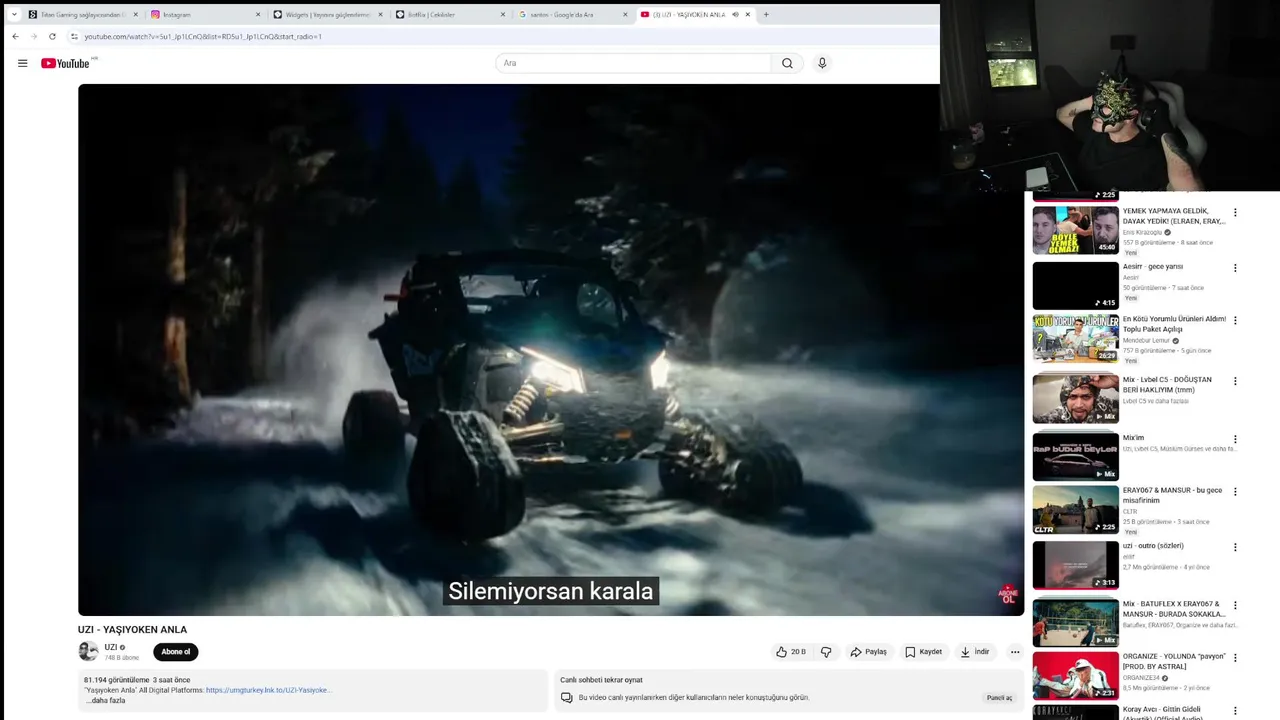Open options for ERAY067 & MANSUR bu gece
1280x720 pixels.
coord(1235,491)
